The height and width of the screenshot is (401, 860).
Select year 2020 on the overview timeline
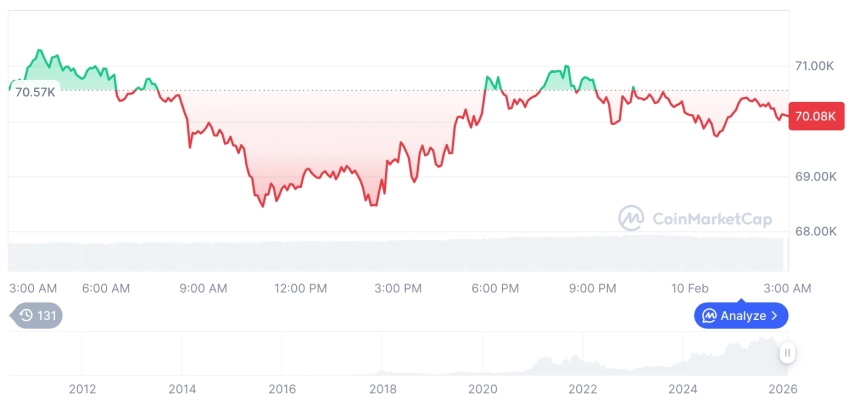pos(482,389)
